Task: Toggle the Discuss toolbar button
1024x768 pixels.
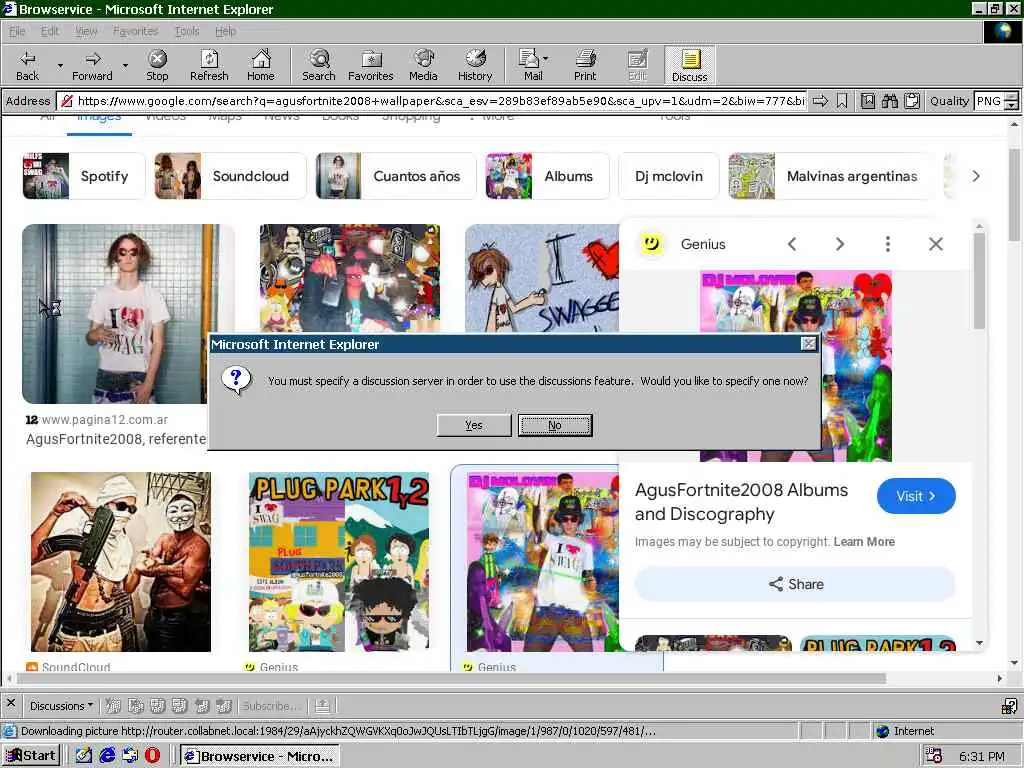Action: [690, 65]
